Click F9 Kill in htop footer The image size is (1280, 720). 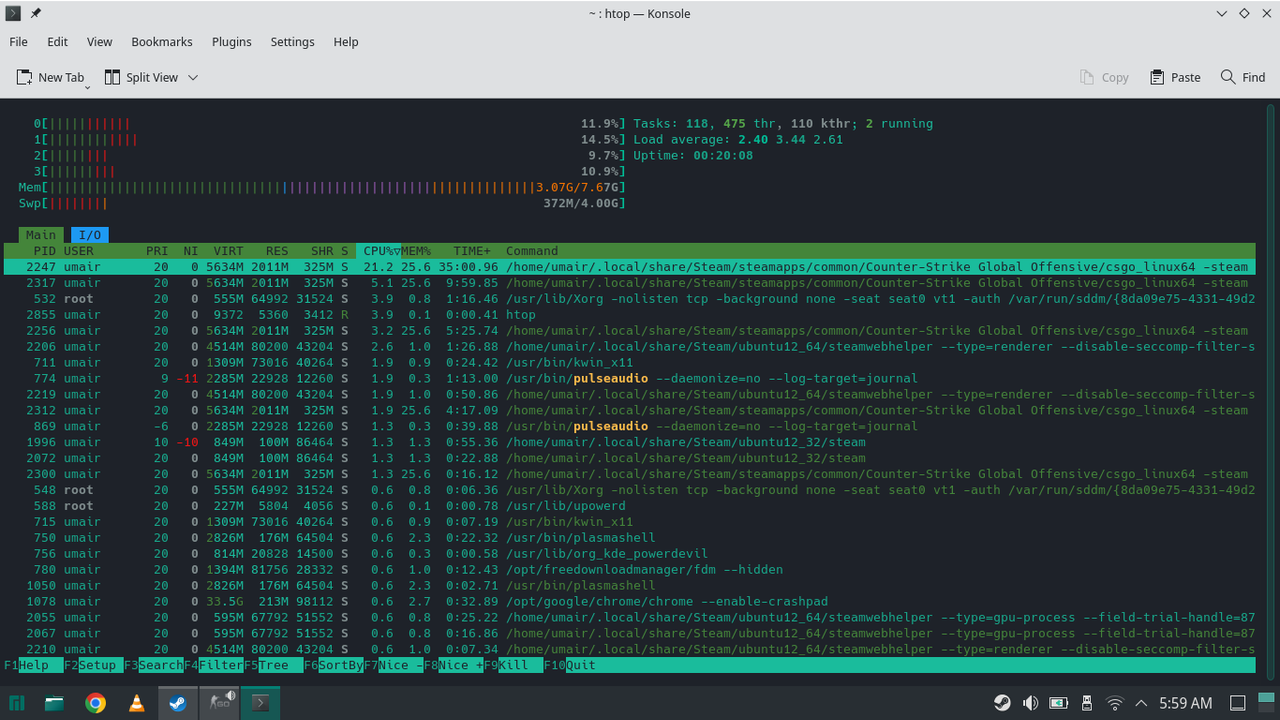pos(513,665)
